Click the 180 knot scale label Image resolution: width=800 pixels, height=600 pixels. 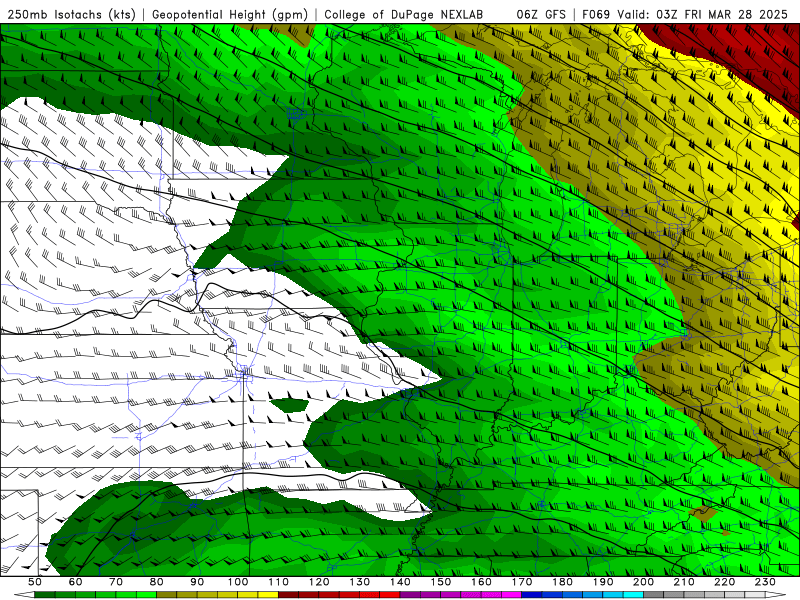[x=562, y=582]
